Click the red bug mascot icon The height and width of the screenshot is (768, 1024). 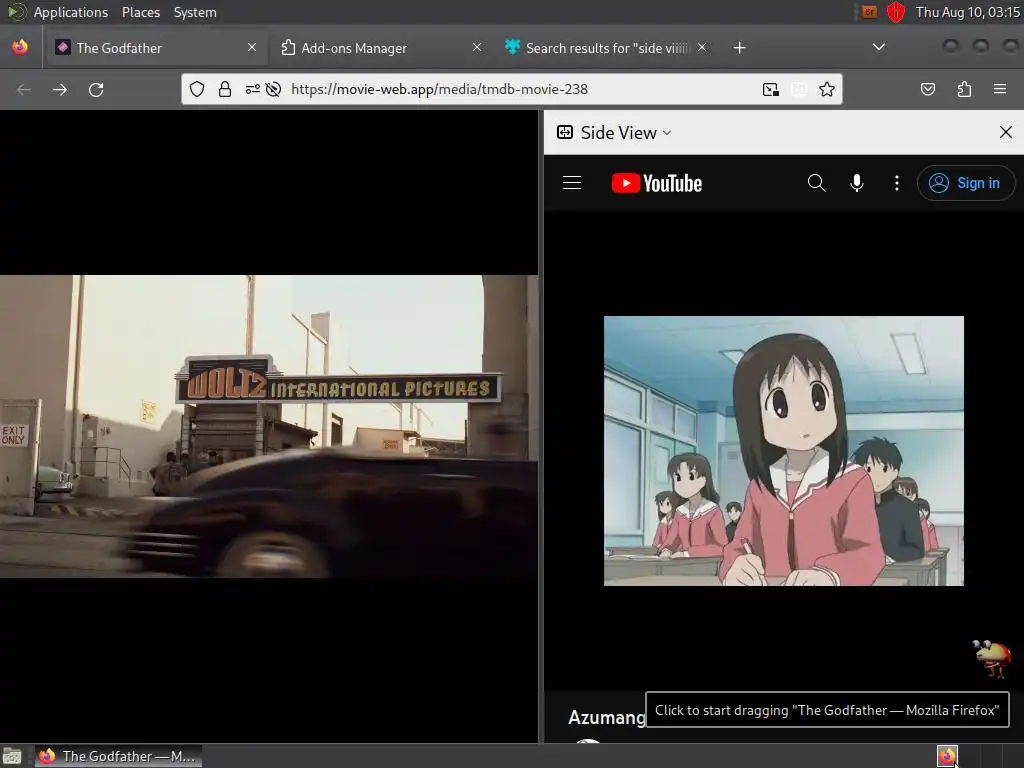click(x=992, y=658)
